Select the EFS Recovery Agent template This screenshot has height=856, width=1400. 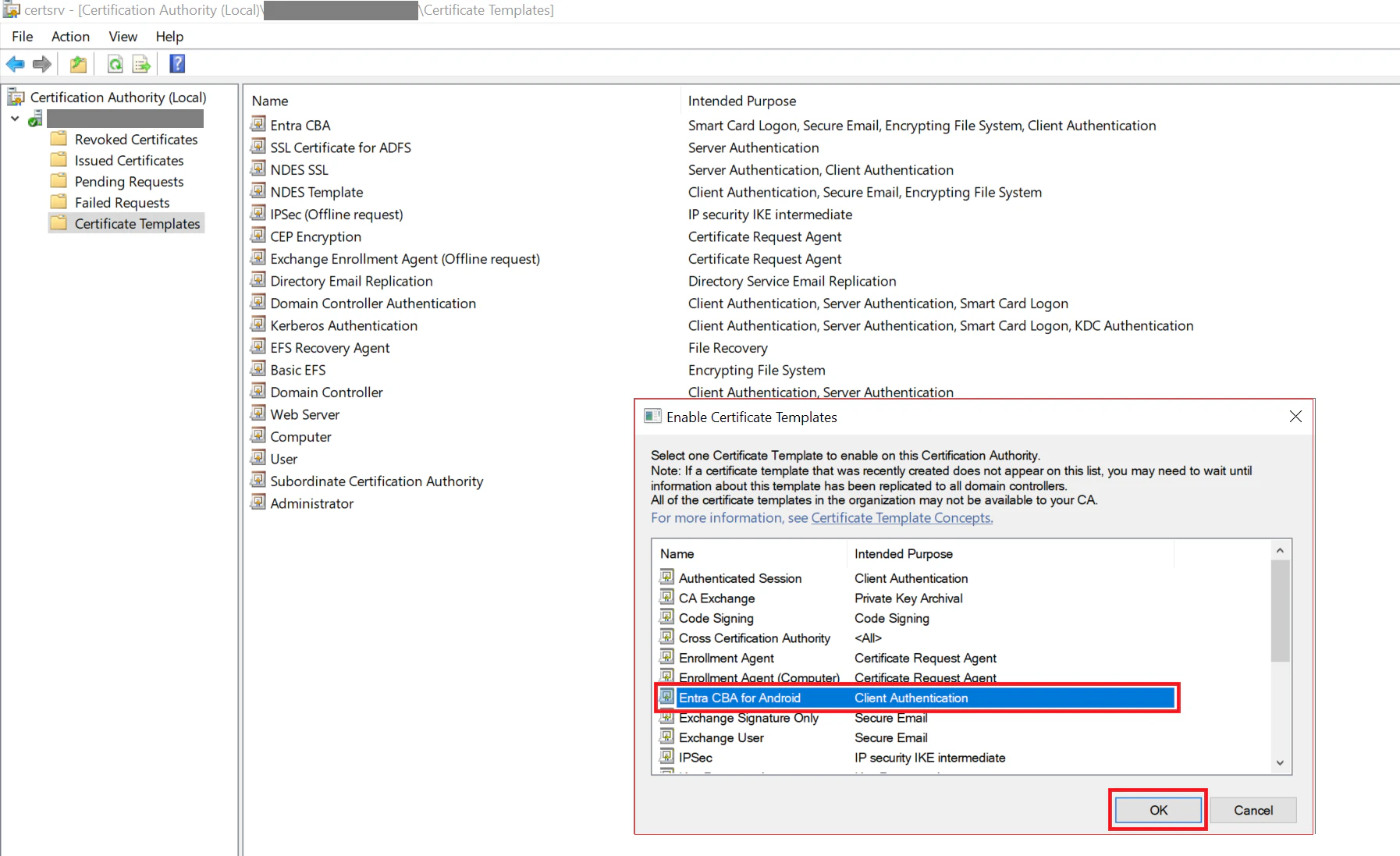pos(329,347)
